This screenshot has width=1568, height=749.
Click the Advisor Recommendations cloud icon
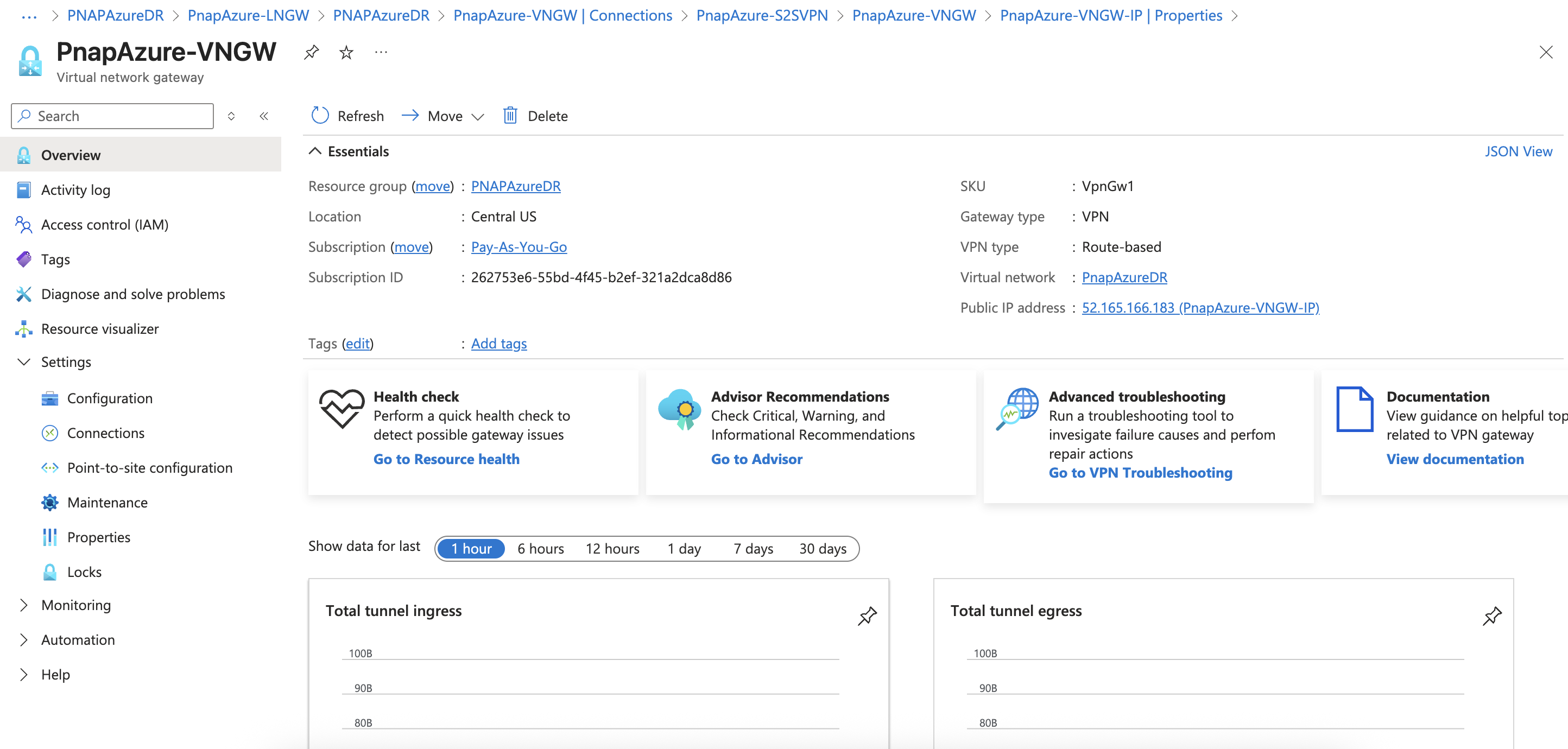pos(680,409)
